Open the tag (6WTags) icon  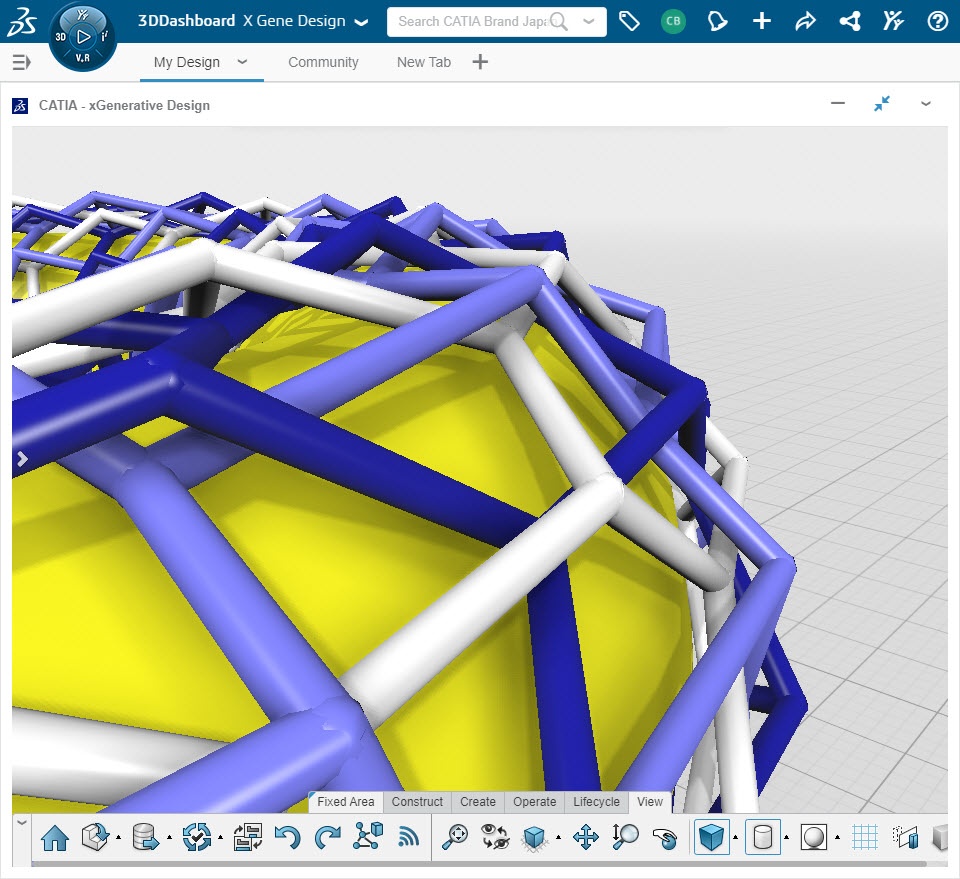pyautogui.click(x=629, y=21)
